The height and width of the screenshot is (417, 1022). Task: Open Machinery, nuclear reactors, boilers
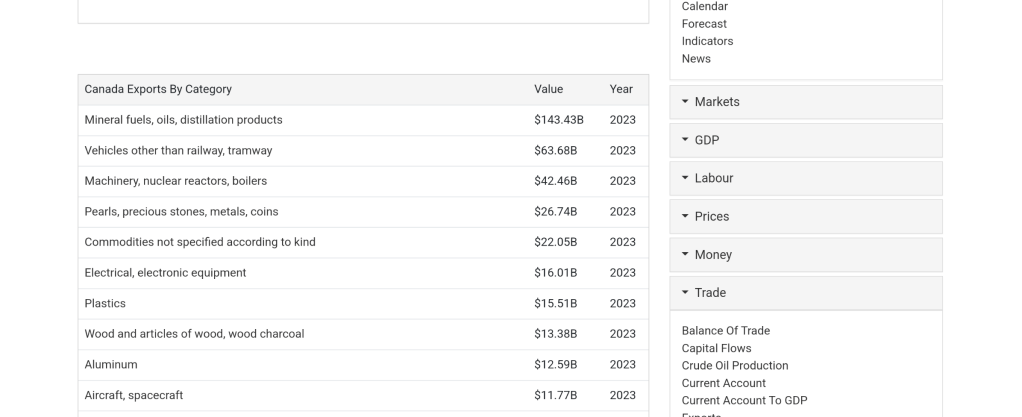click(x=175, y=181)
